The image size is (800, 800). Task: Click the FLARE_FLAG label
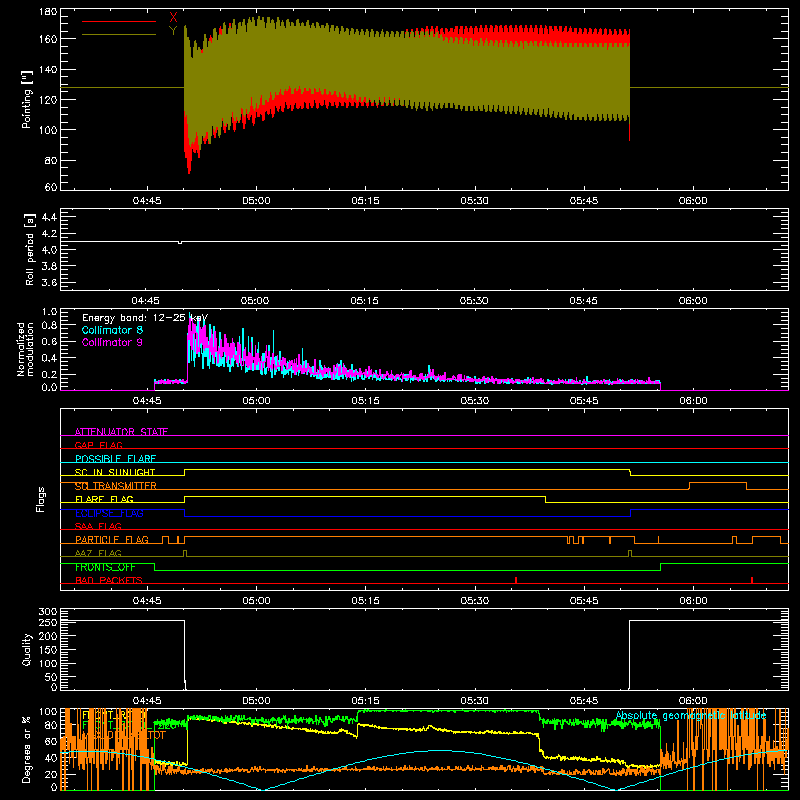[x=104, y=499]
